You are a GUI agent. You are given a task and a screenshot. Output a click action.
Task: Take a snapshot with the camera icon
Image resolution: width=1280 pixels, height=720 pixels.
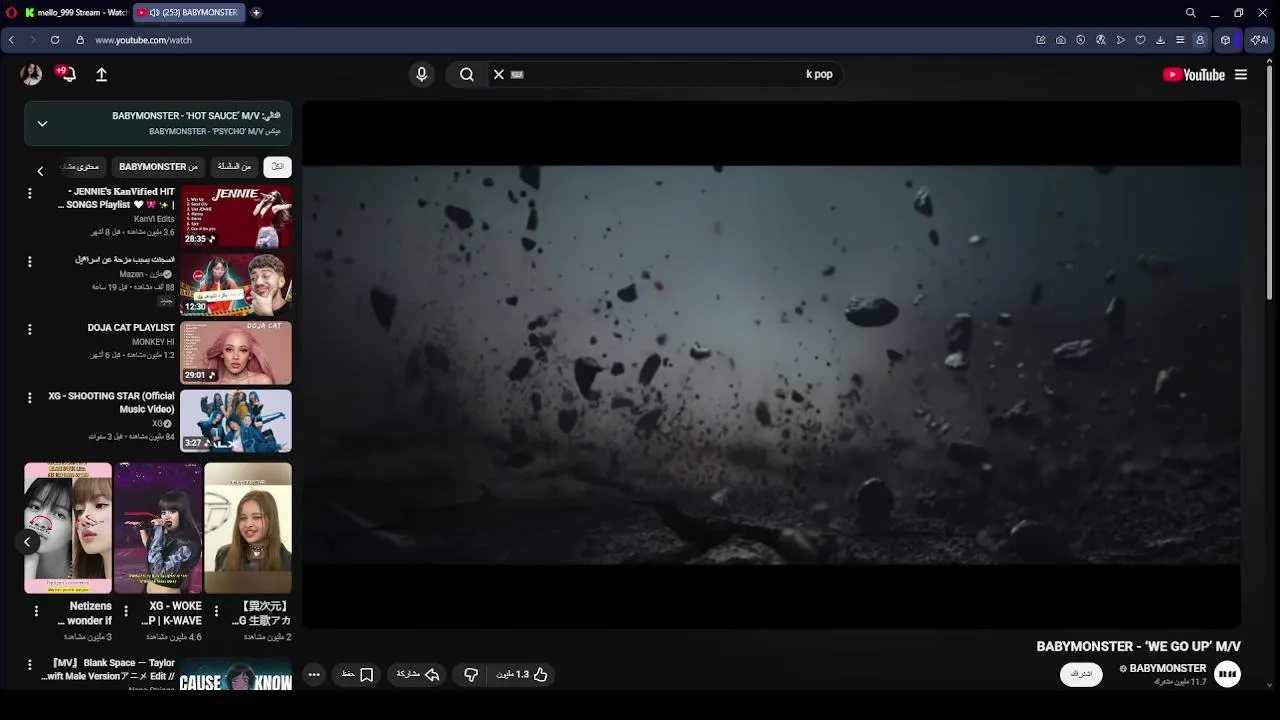click(1061, 40)
